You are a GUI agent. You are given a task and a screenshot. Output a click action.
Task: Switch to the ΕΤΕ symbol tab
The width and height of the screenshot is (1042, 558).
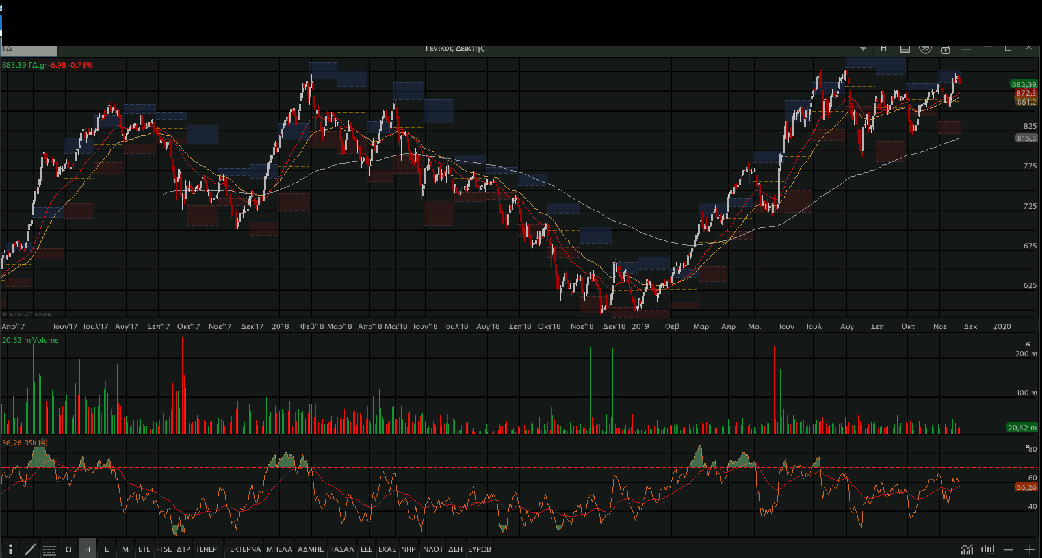[x=145, y=549]
